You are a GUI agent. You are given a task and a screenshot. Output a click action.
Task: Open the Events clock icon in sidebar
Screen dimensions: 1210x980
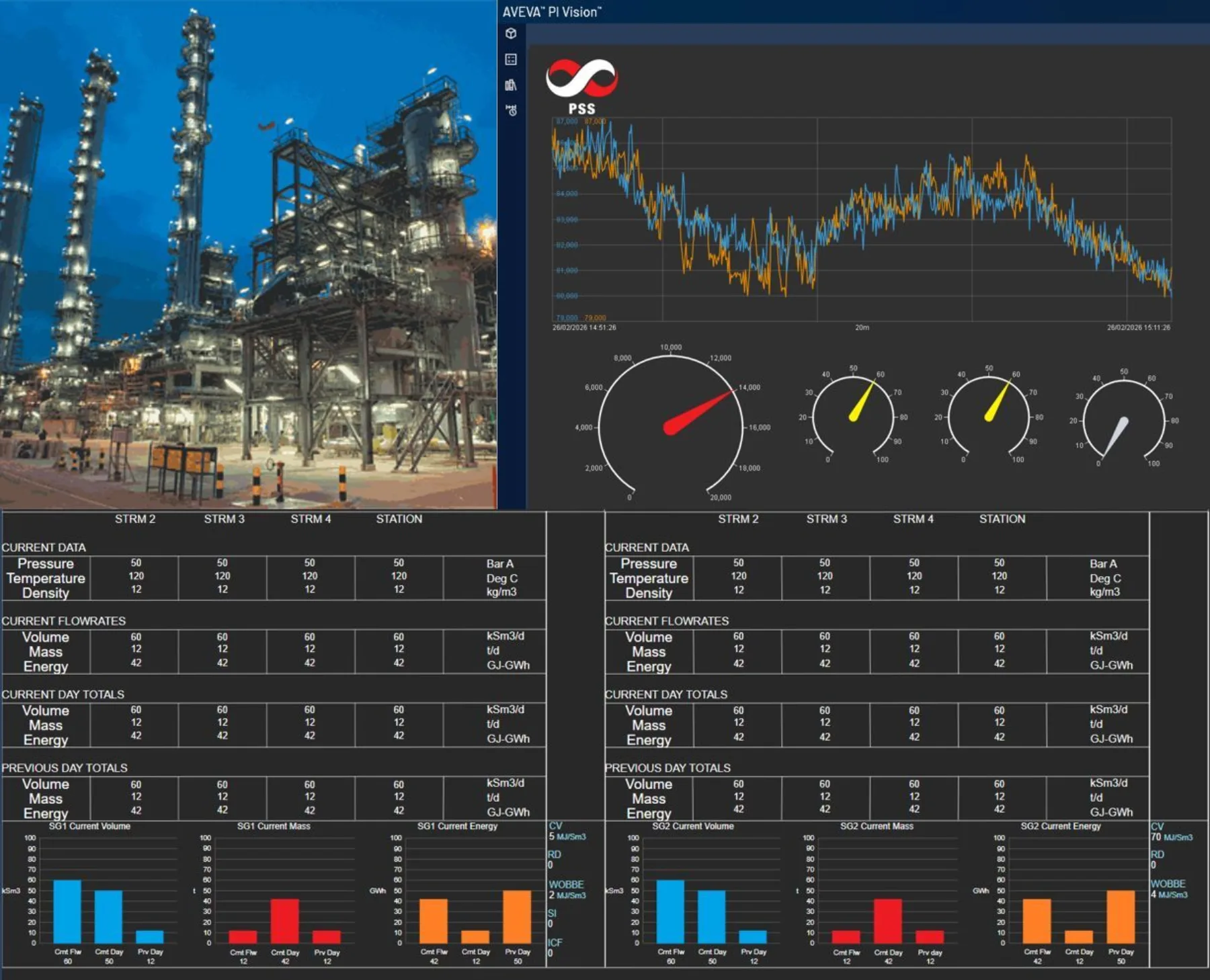[511, 110]
